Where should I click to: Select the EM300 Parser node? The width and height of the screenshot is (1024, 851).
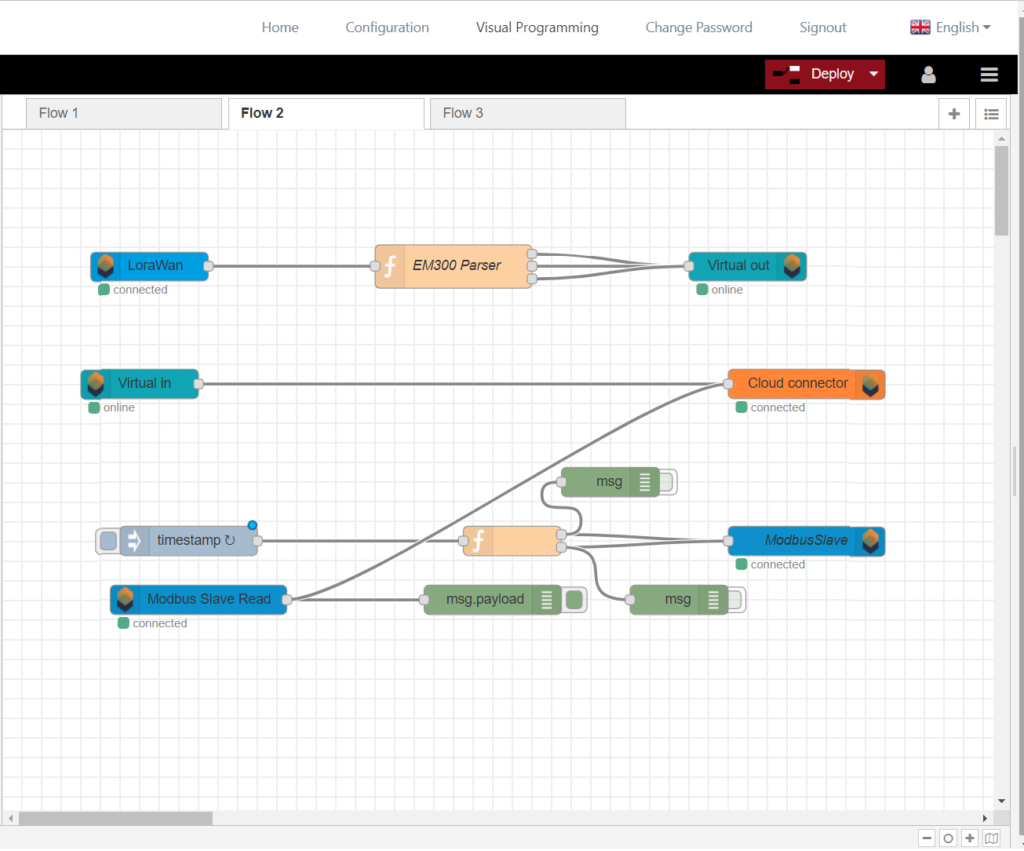click(453, 266)
